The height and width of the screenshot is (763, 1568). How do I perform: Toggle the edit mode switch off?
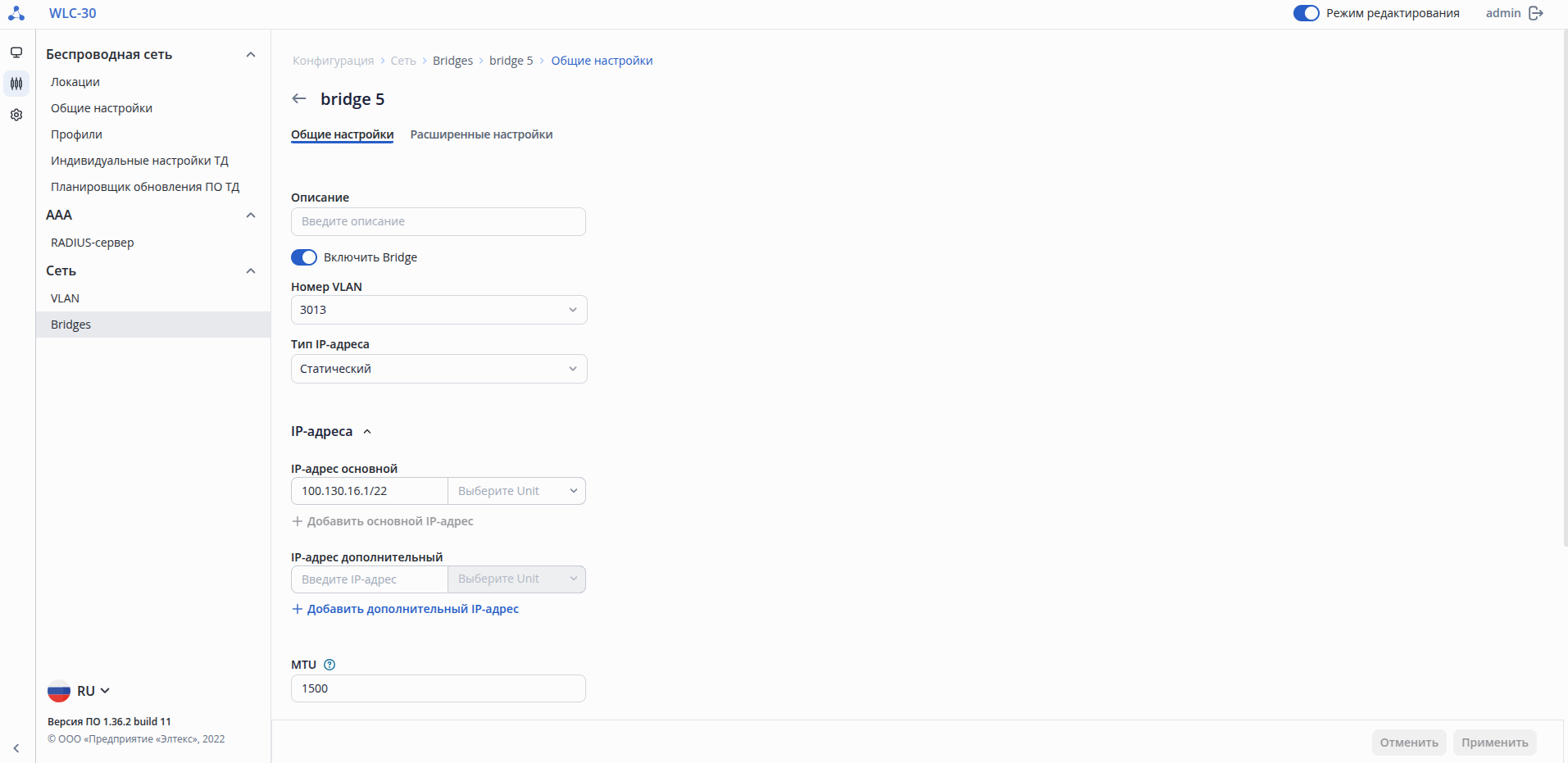tap(1306, 13)
